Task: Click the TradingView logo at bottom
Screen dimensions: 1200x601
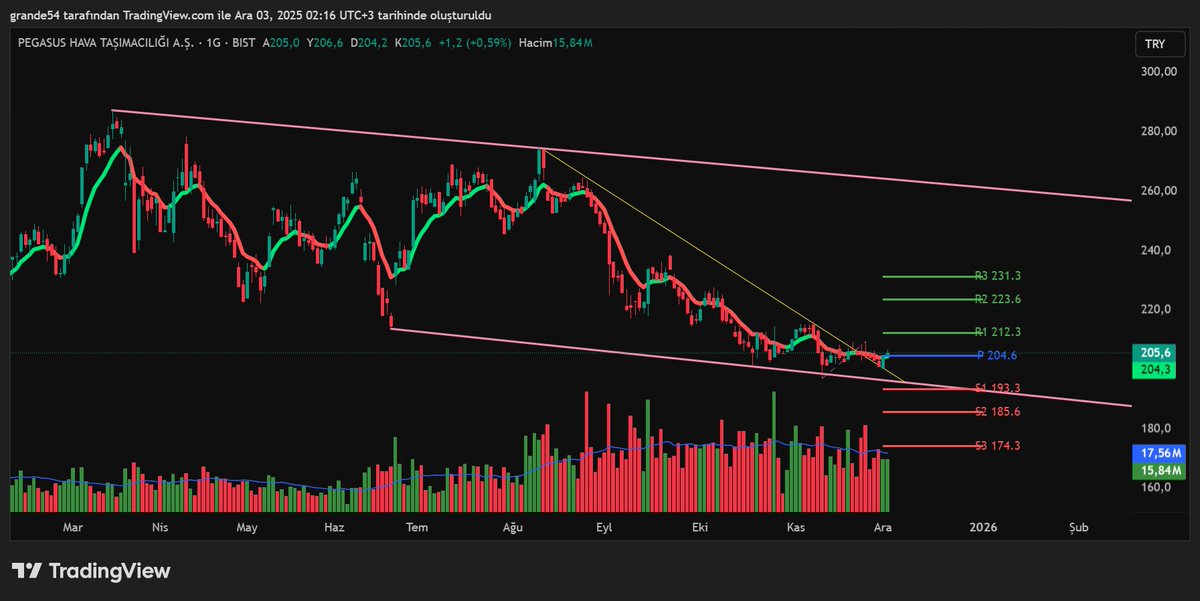Action: tap(91, 571)
